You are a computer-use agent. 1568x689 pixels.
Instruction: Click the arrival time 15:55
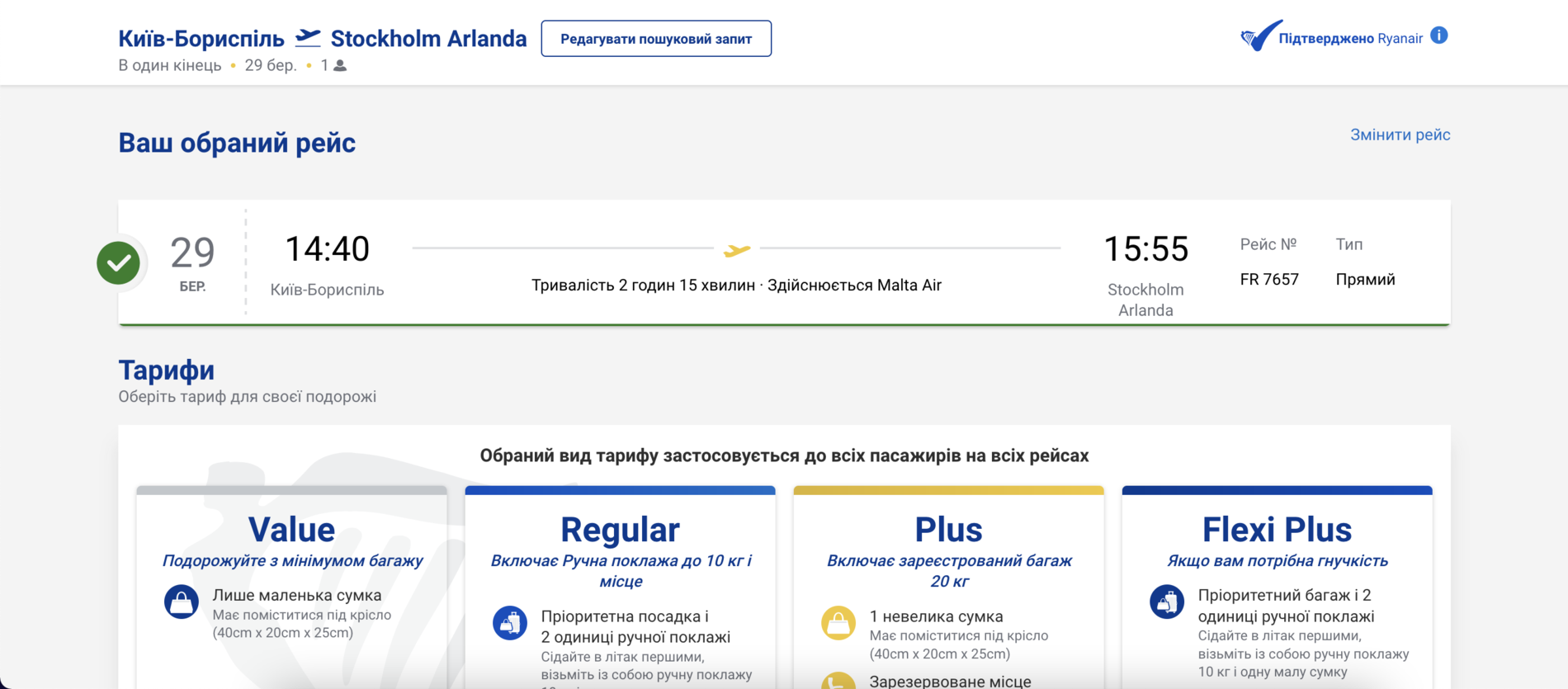tap(1145, 249)
